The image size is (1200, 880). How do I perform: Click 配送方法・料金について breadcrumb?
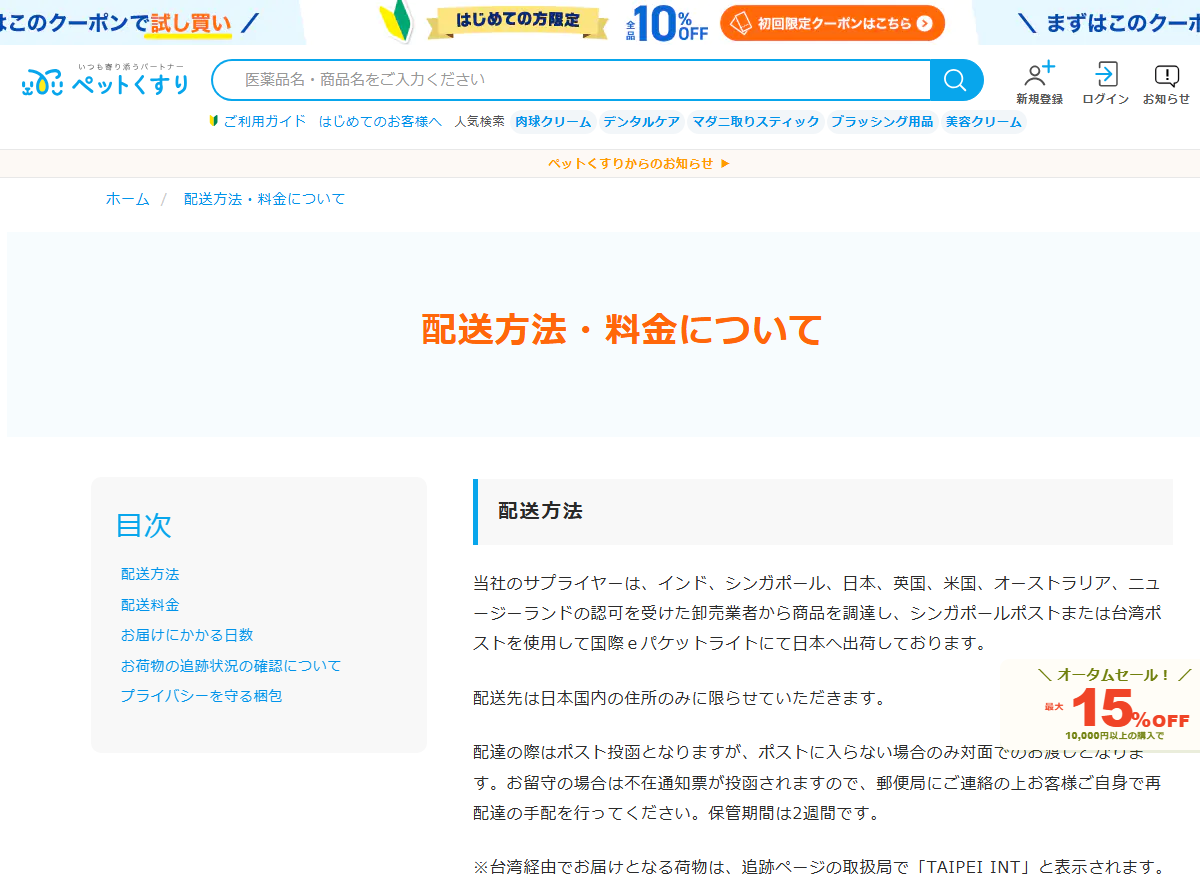click(264, 199)
